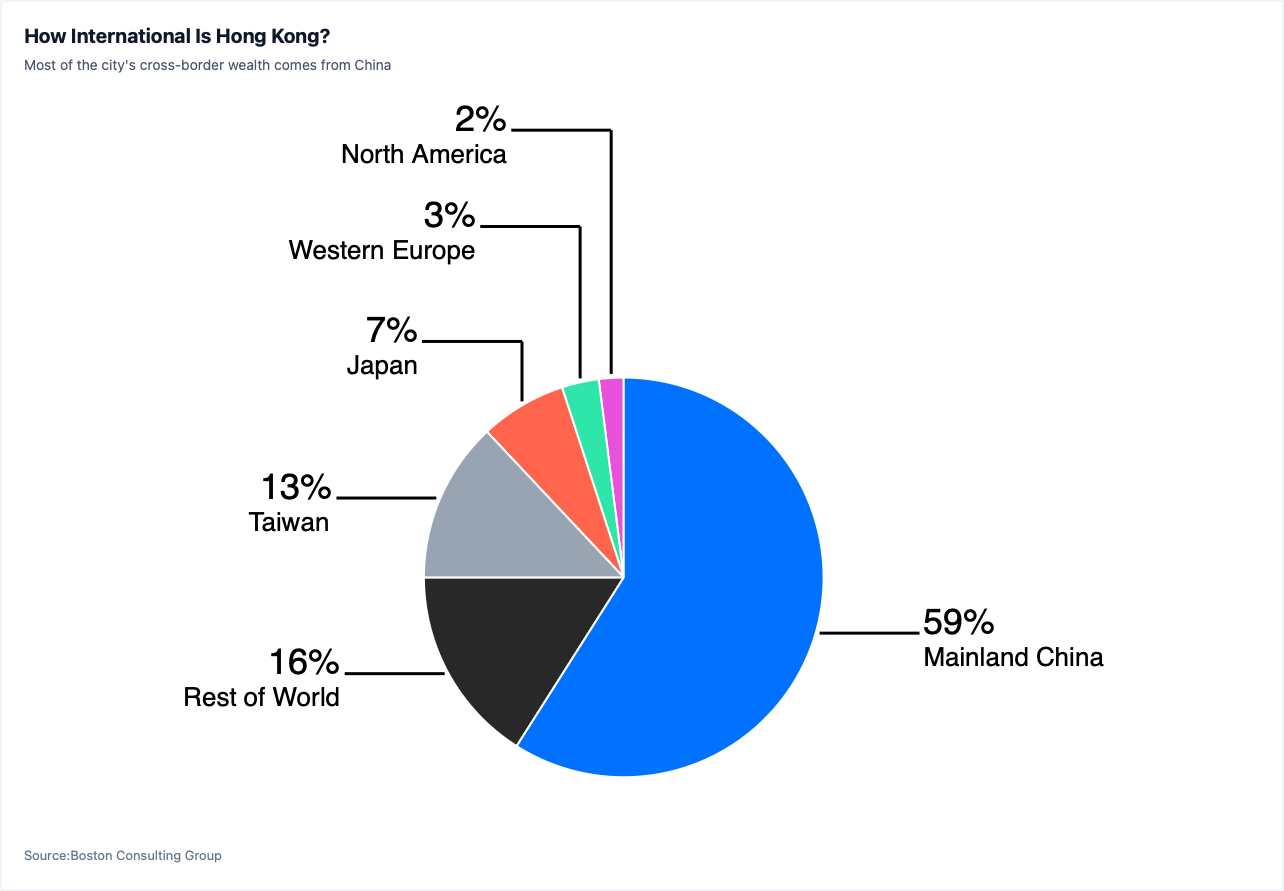Click the chart title How International Is Hong Kong?
1284x891 pixels.
177,37
